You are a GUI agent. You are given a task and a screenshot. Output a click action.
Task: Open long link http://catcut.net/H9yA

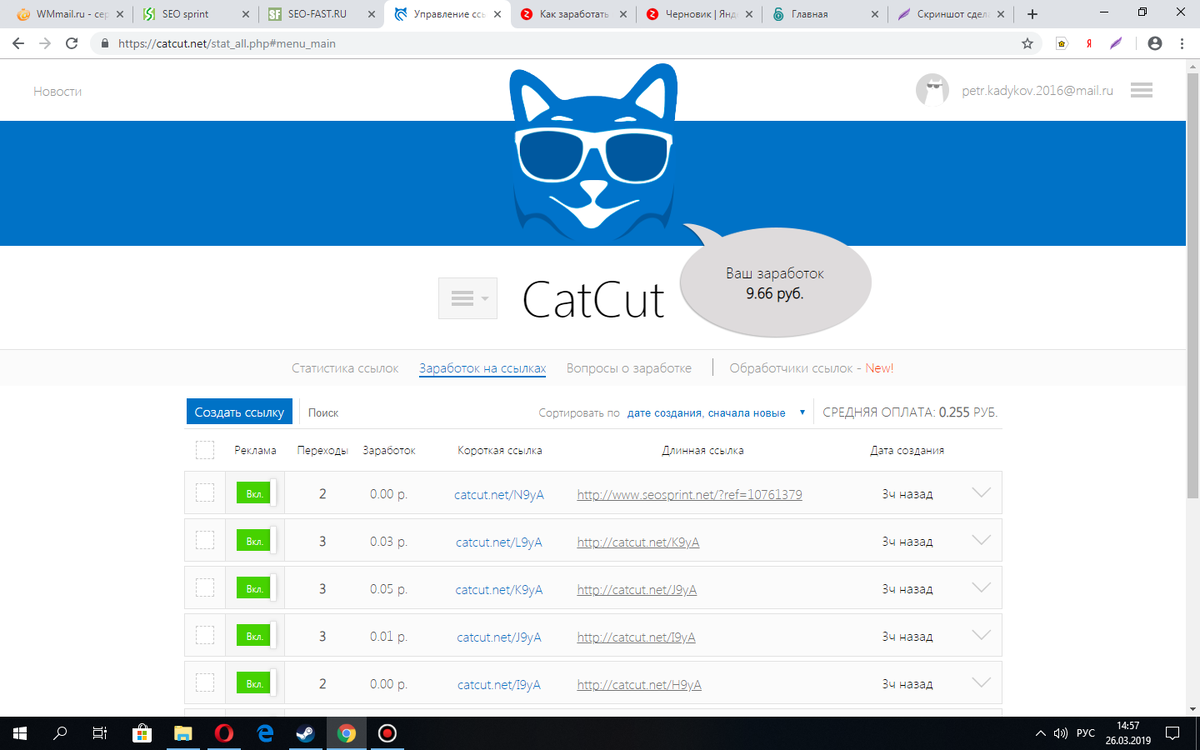tap(639, 685)
